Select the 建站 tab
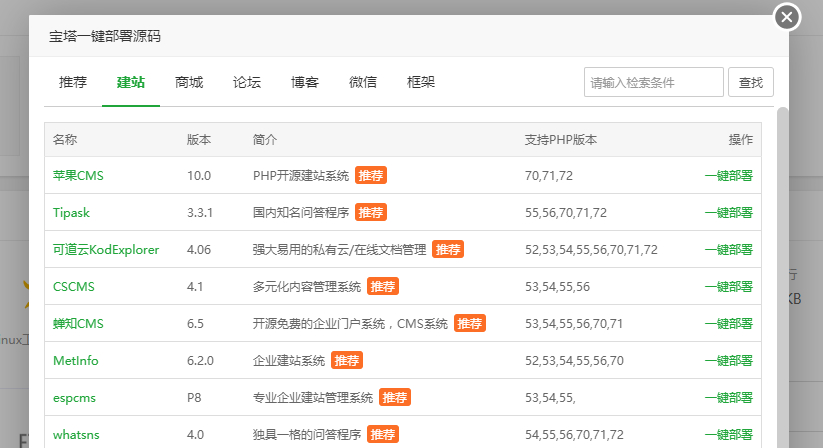Screen dimensions: 823x448 [x=131, y=82]
